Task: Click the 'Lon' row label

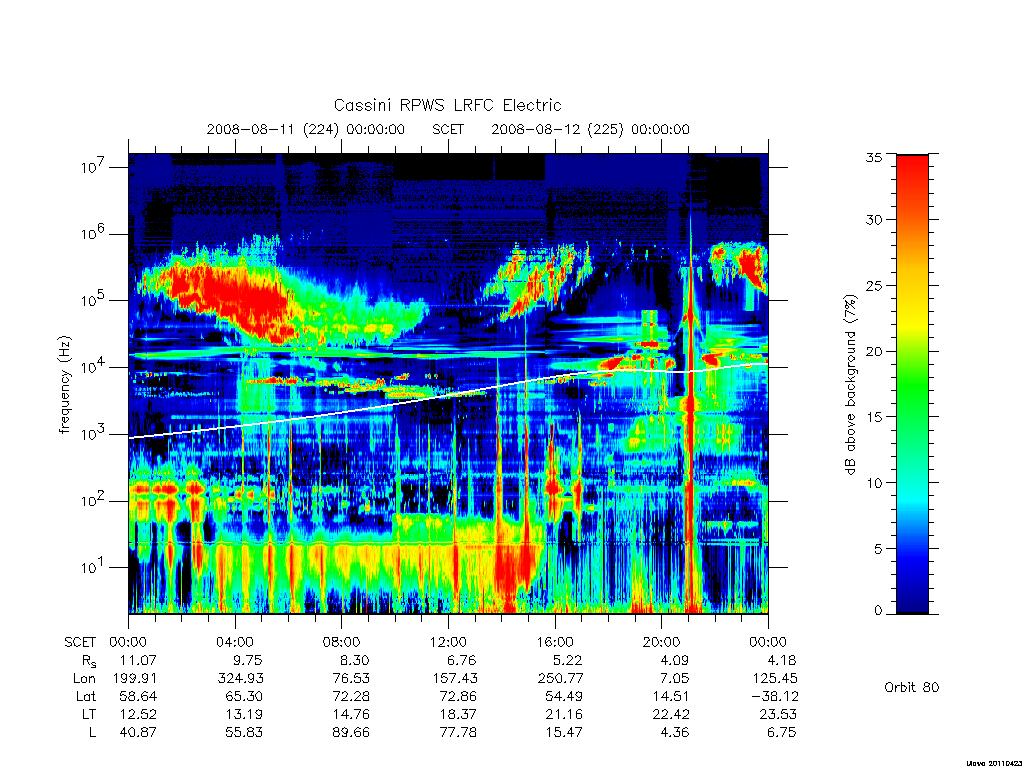Action: tap(84, 679)
